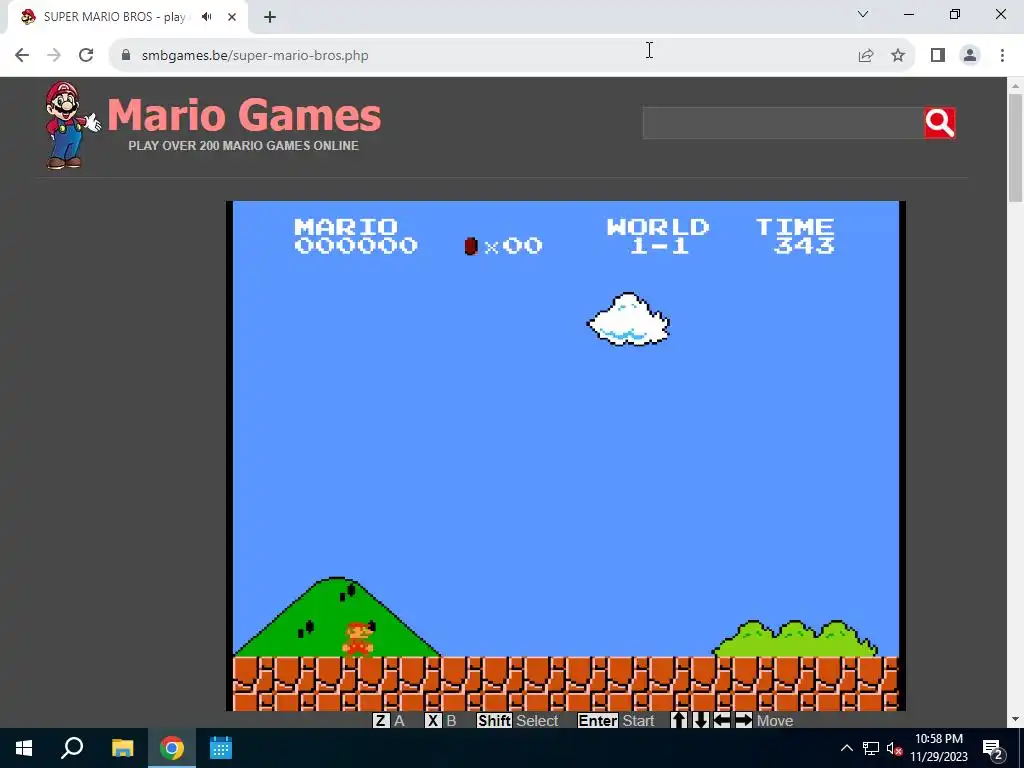Open the browser side panel
Image resolution: width=1024 pixels, height=768 pixels.
[x=938, y=56]
